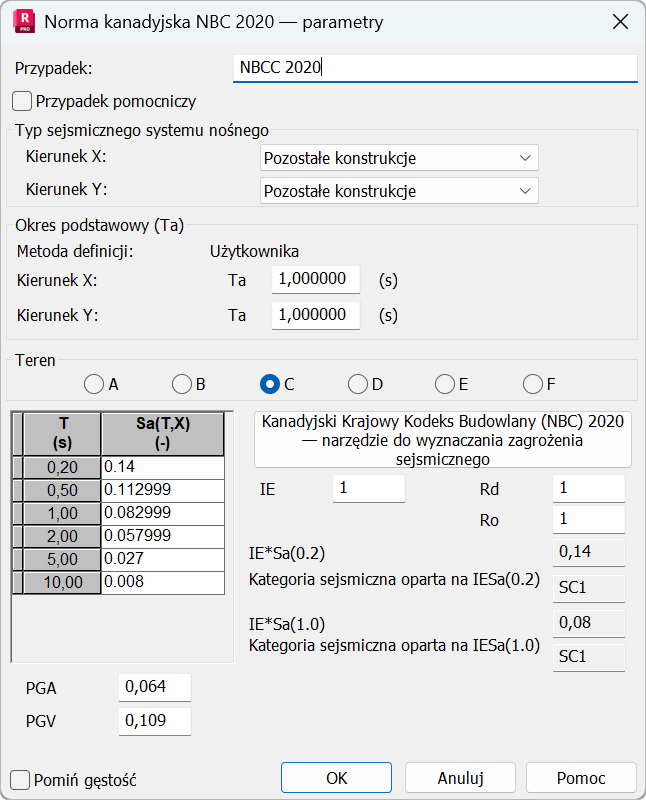646x800 pixels.
Task: Select the T row header 5,00
Action: click(x=62, y=559)
